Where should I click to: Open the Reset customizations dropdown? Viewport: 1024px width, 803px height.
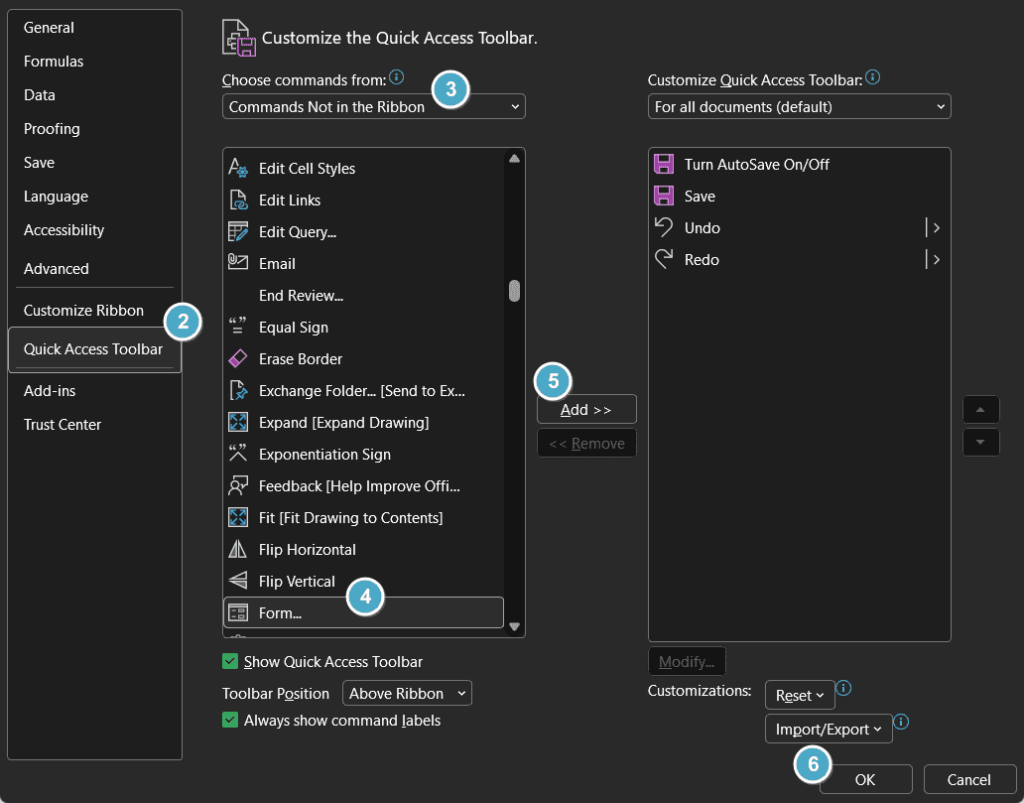[x=800, y=695]
